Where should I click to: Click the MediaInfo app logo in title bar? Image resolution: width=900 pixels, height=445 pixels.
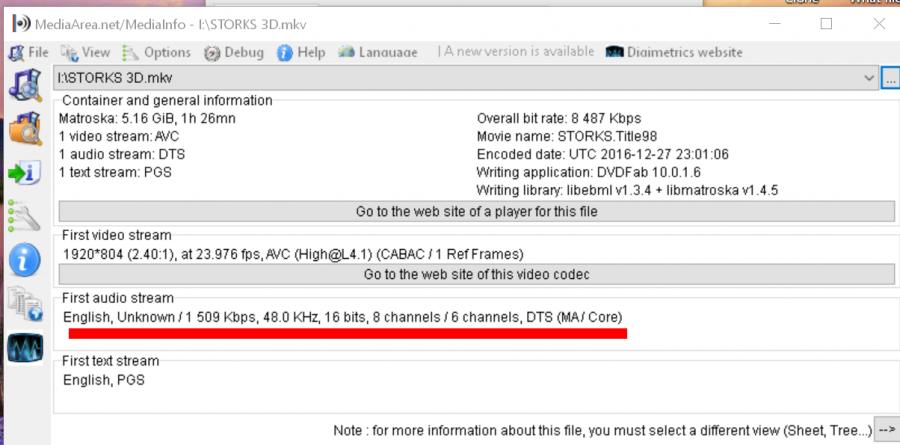pos(21,24)
